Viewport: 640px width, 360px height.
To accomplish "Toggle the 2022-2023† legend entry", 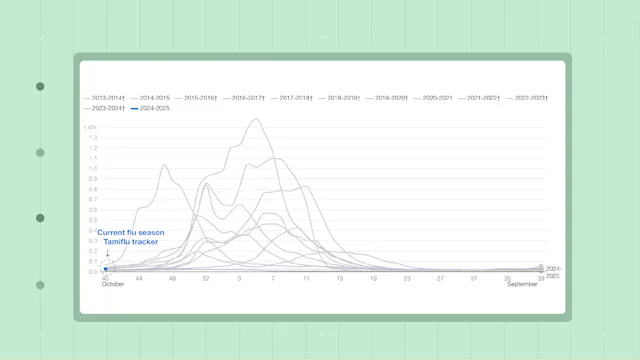I will [x=527, y=98].
